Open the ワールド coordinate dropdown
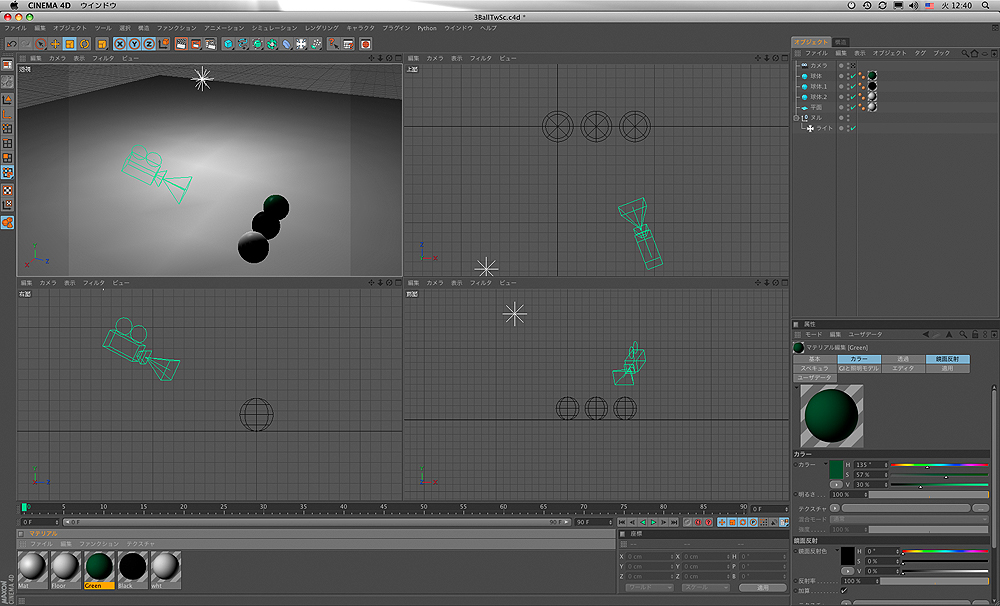 click(x=649, y=588)
